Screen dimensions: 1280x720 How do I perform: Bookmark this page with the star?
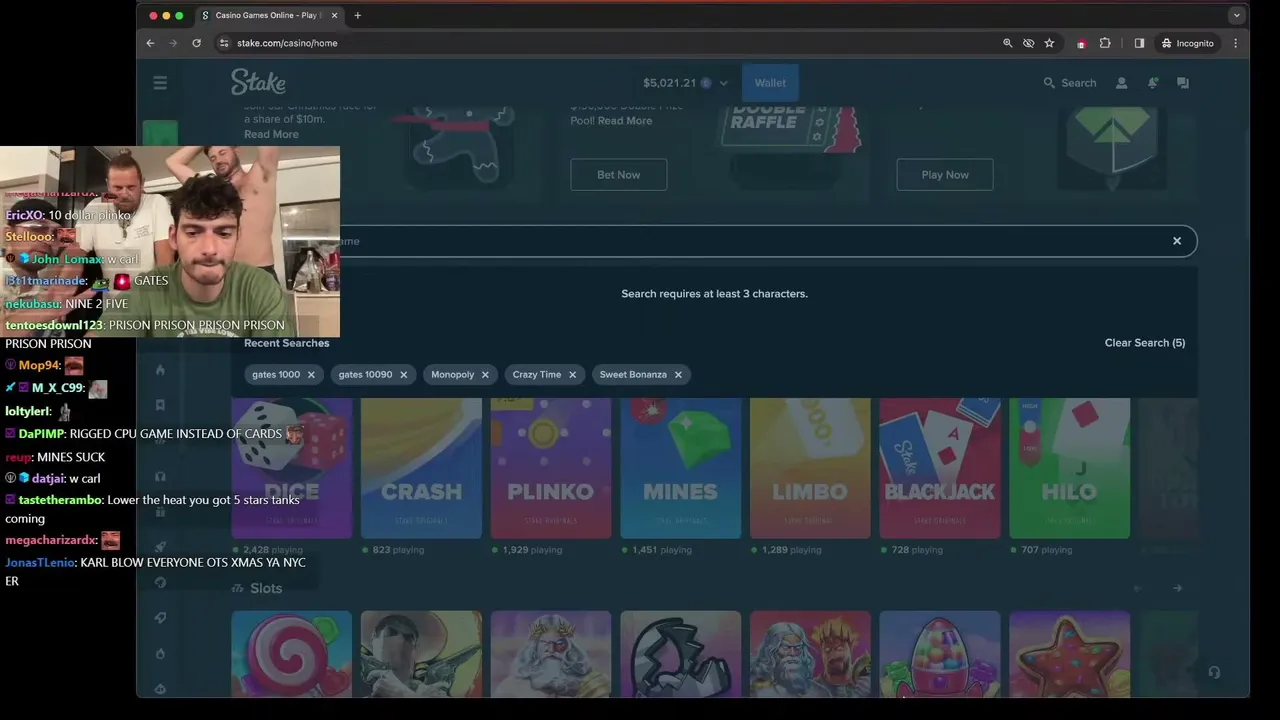pyautogui.click(x=1049, y=43)
